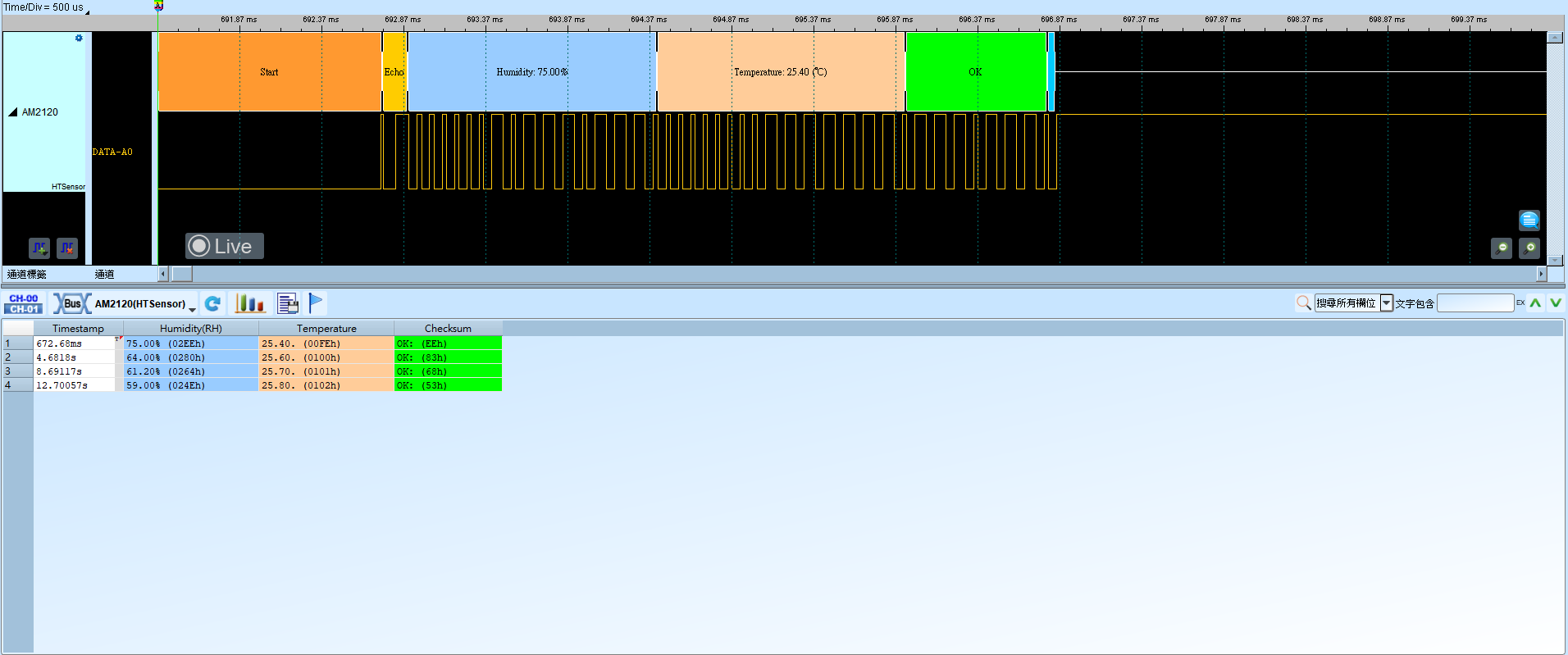Jump to next search result arrow
Image resolution: width=1568 pixels, height=655 pixels.
click(x=1556, y=303)
